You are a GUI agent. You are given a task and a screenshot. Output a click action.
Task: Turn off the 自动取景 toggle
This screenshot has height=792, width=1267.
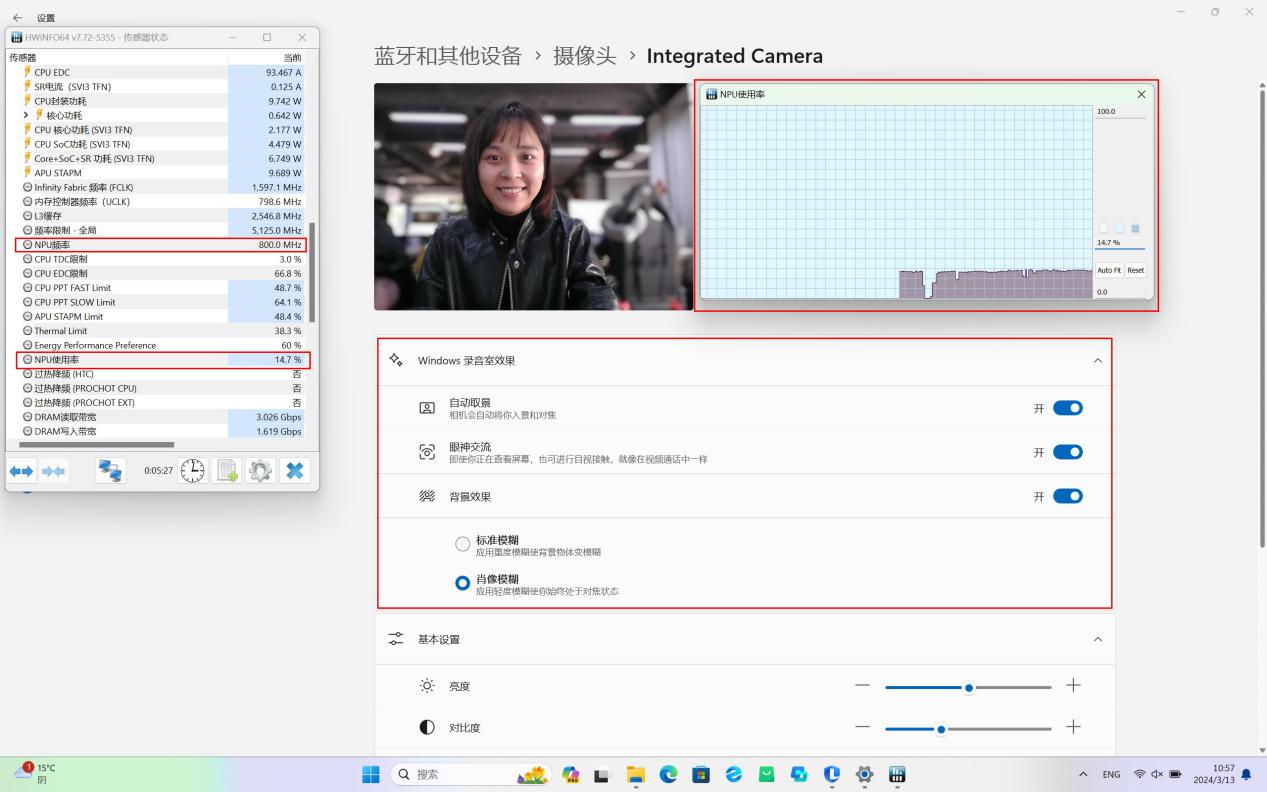[1067, 408]
